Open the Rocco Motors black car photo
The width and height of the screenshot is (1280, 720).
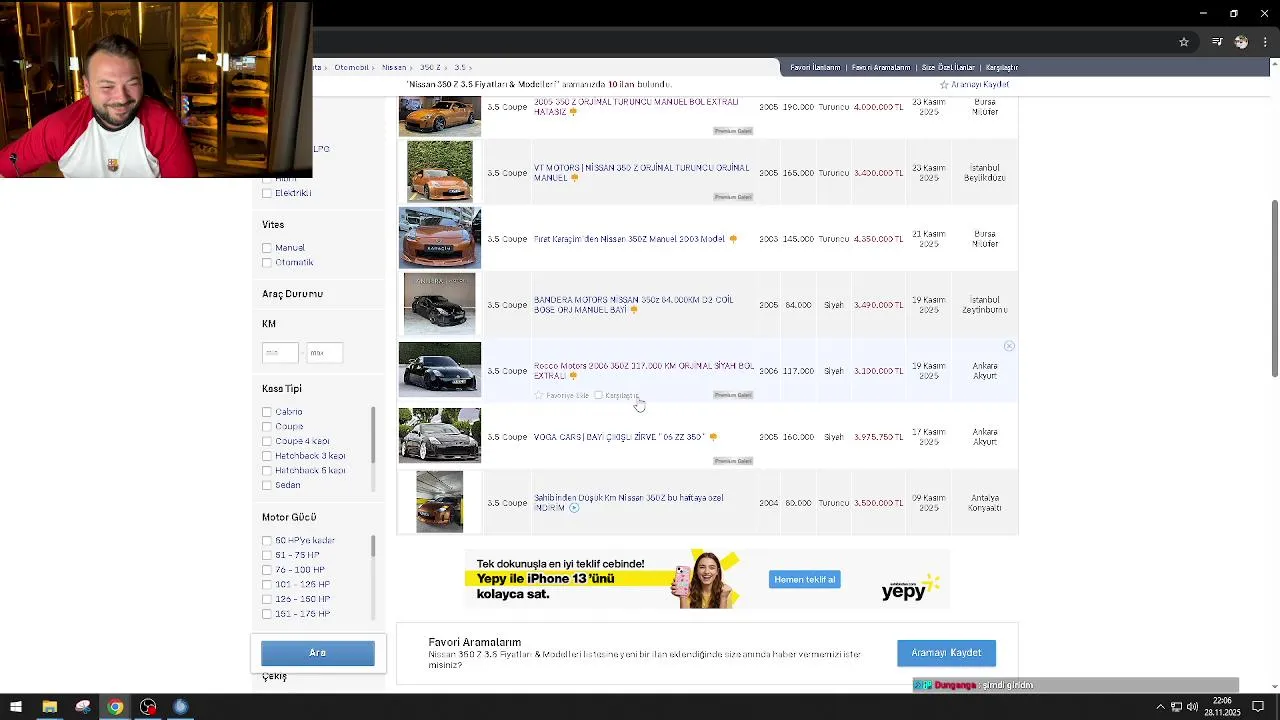pos(439,370)
